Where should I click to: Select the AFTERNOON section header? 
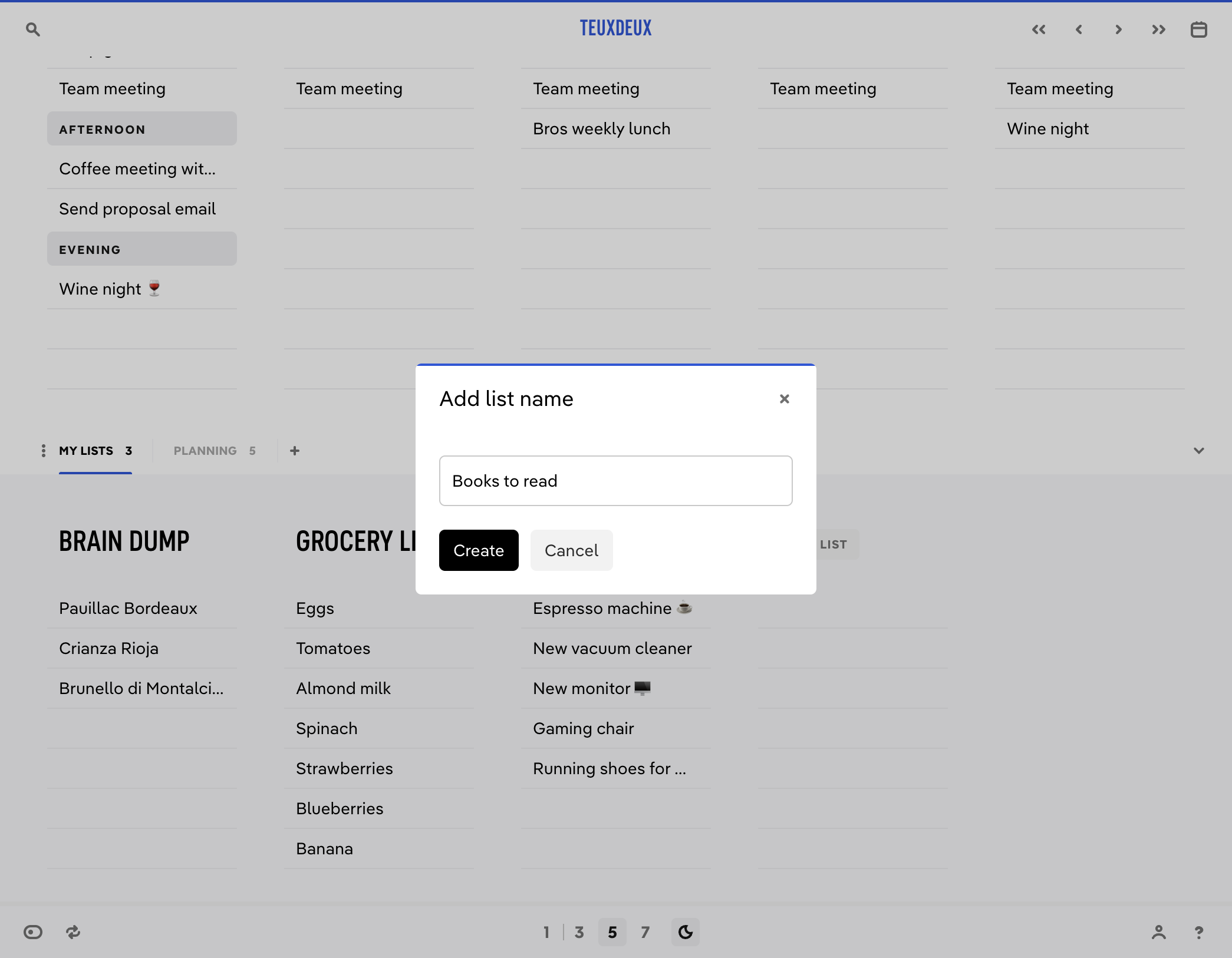coord(142,128)
